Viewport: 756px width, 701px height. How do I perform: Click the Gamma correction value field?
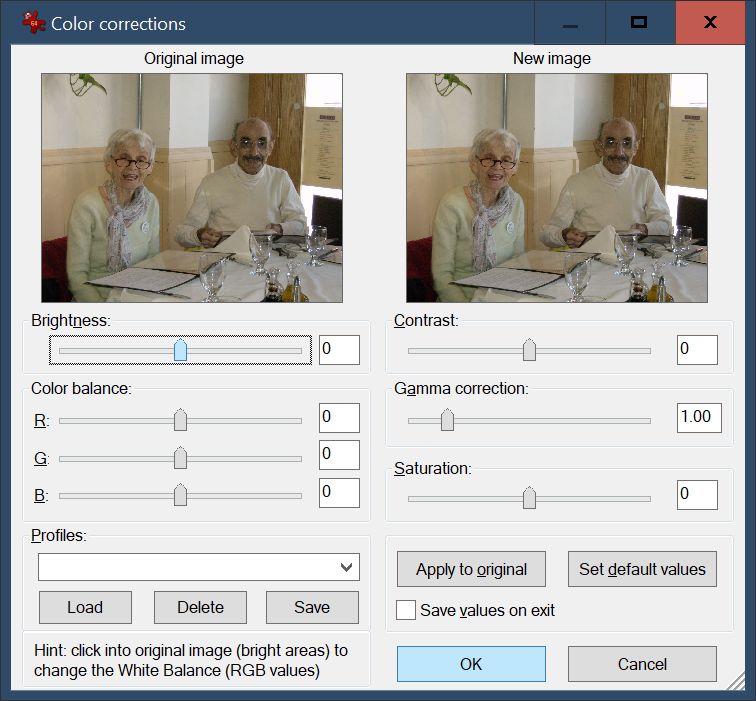[x=699, y=417]
